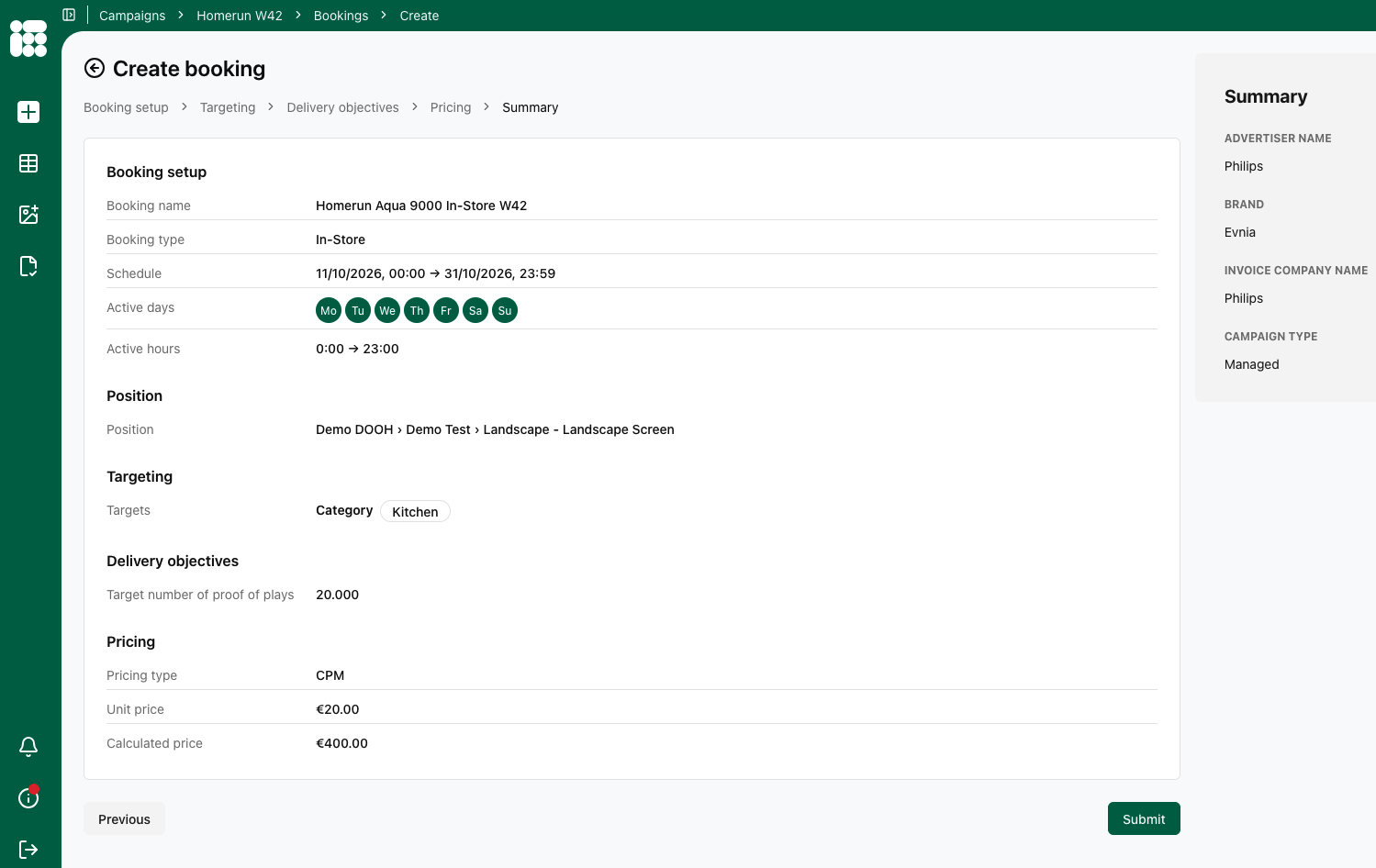
Task: Go to Campaigns in breadcrumb
Action: coord(132,16)
